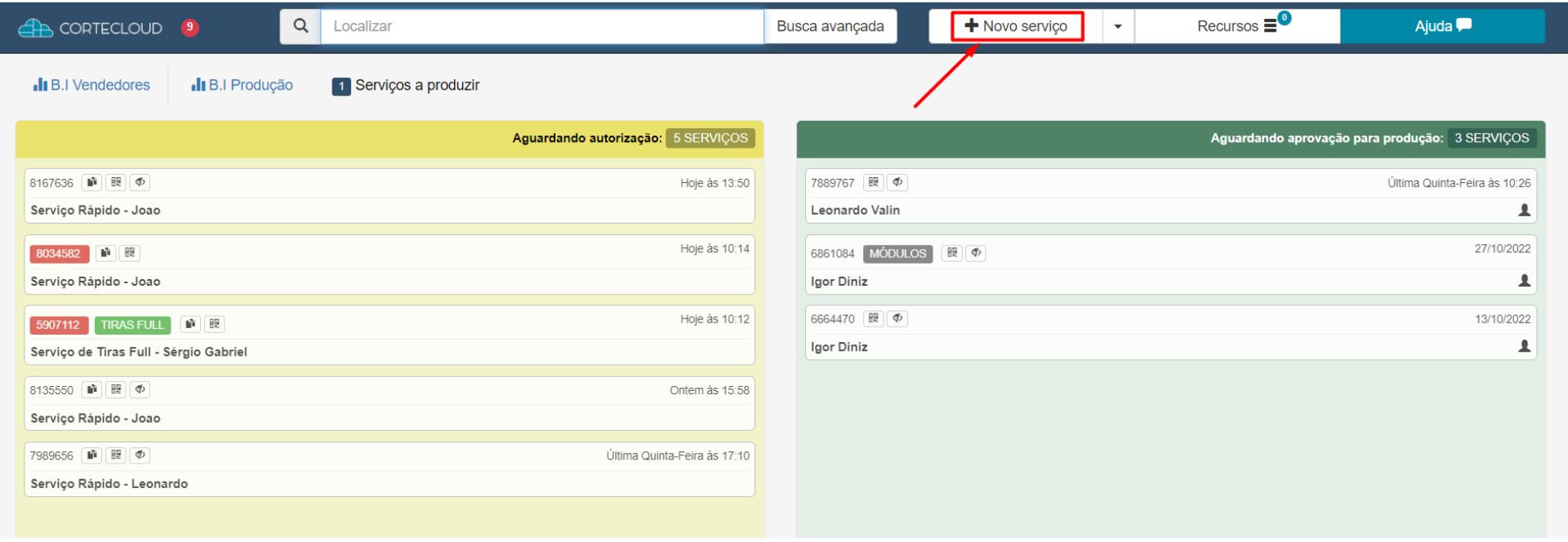Show QR code of service 5907112

pos(214,324)
